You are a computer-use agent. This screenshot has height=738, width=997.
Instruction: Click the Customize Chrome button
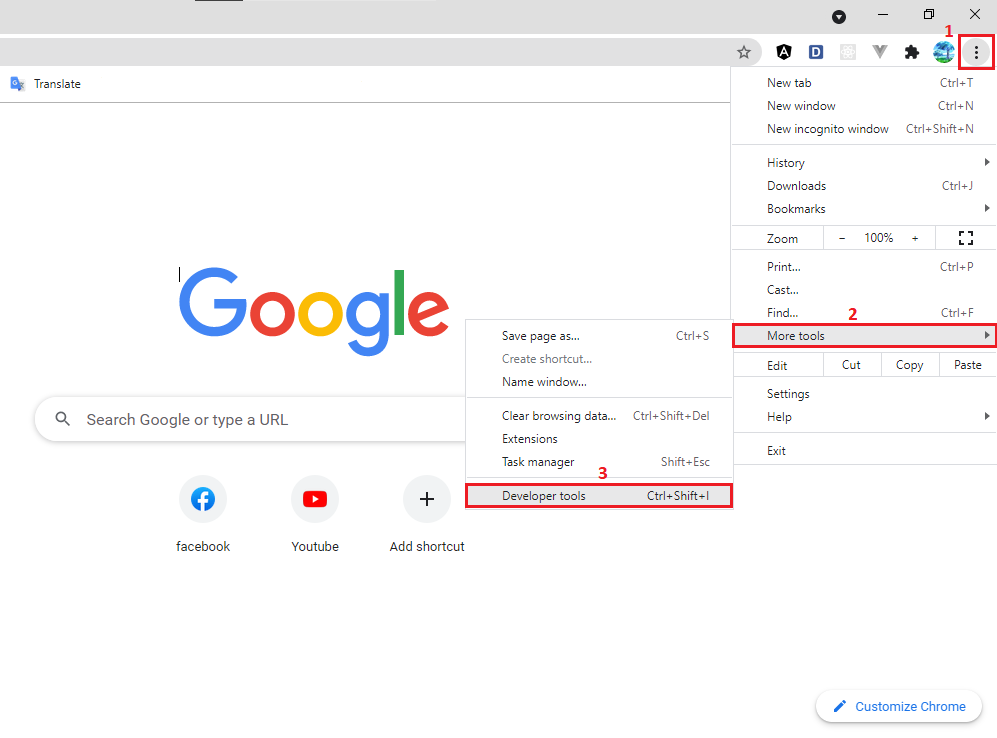(x=899, y=706)
